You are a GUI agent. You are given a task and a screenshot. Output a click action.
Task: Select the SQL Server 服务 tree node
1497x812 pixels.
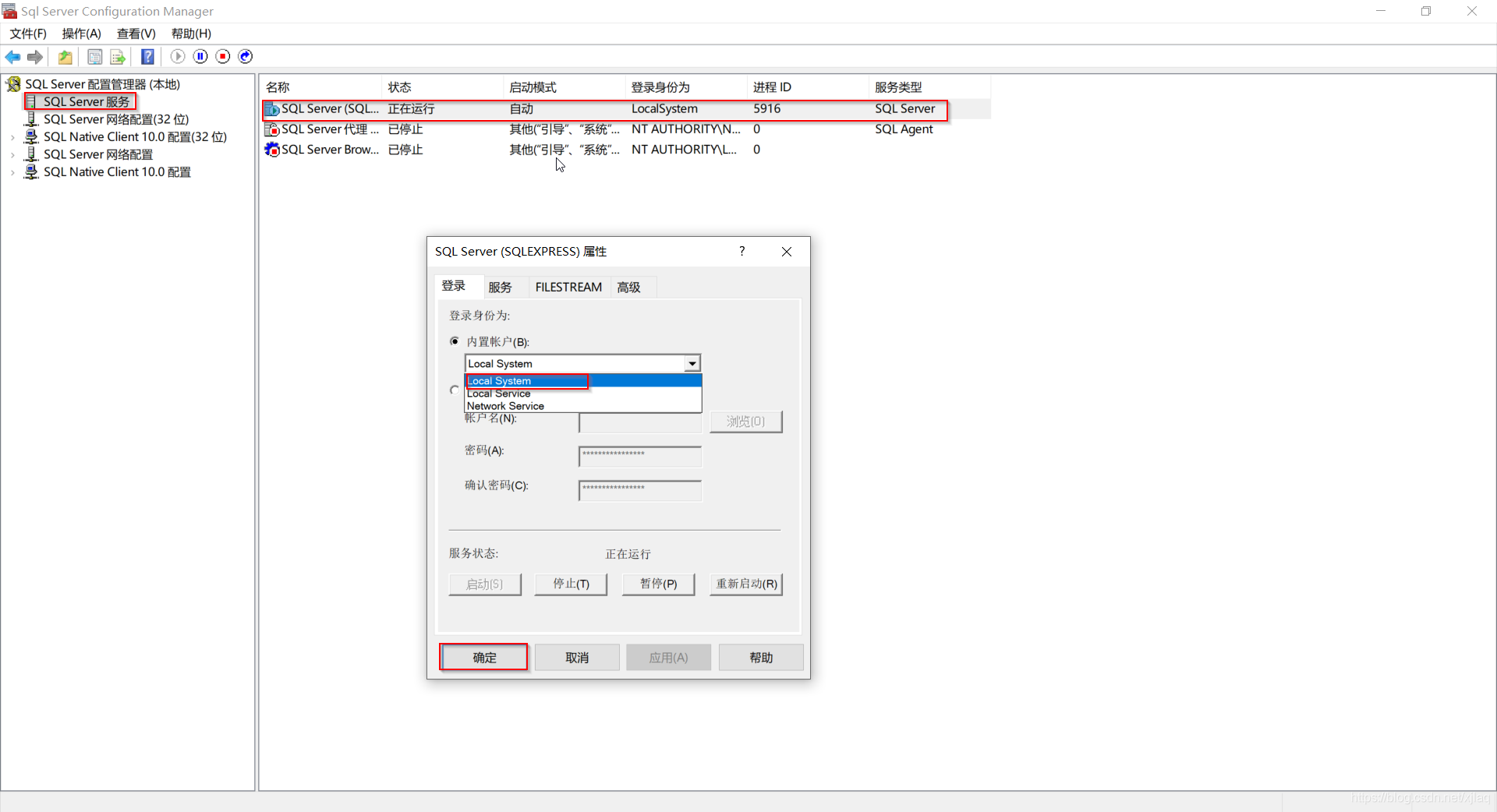[x=87, y=102]
